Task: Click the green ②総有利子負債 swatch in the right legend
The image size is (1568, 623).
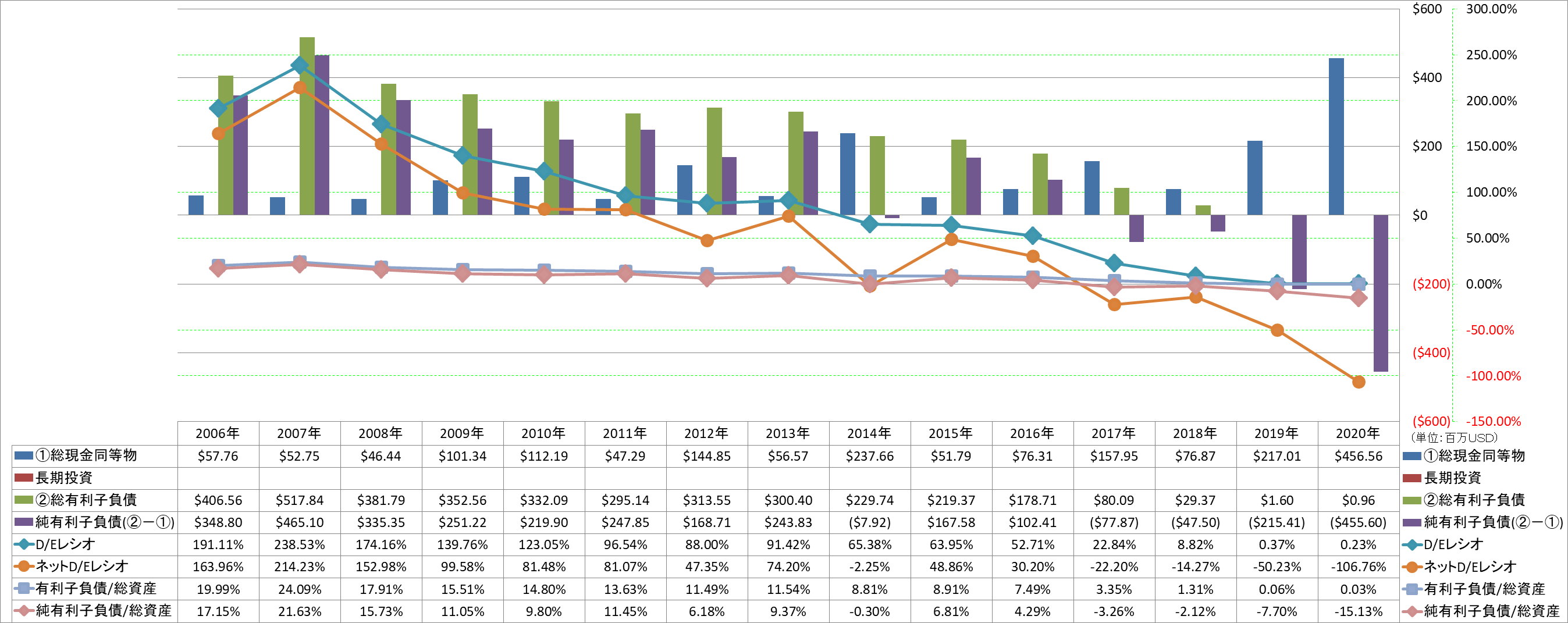Action: pyautogui.click(x=1411, y=500)
